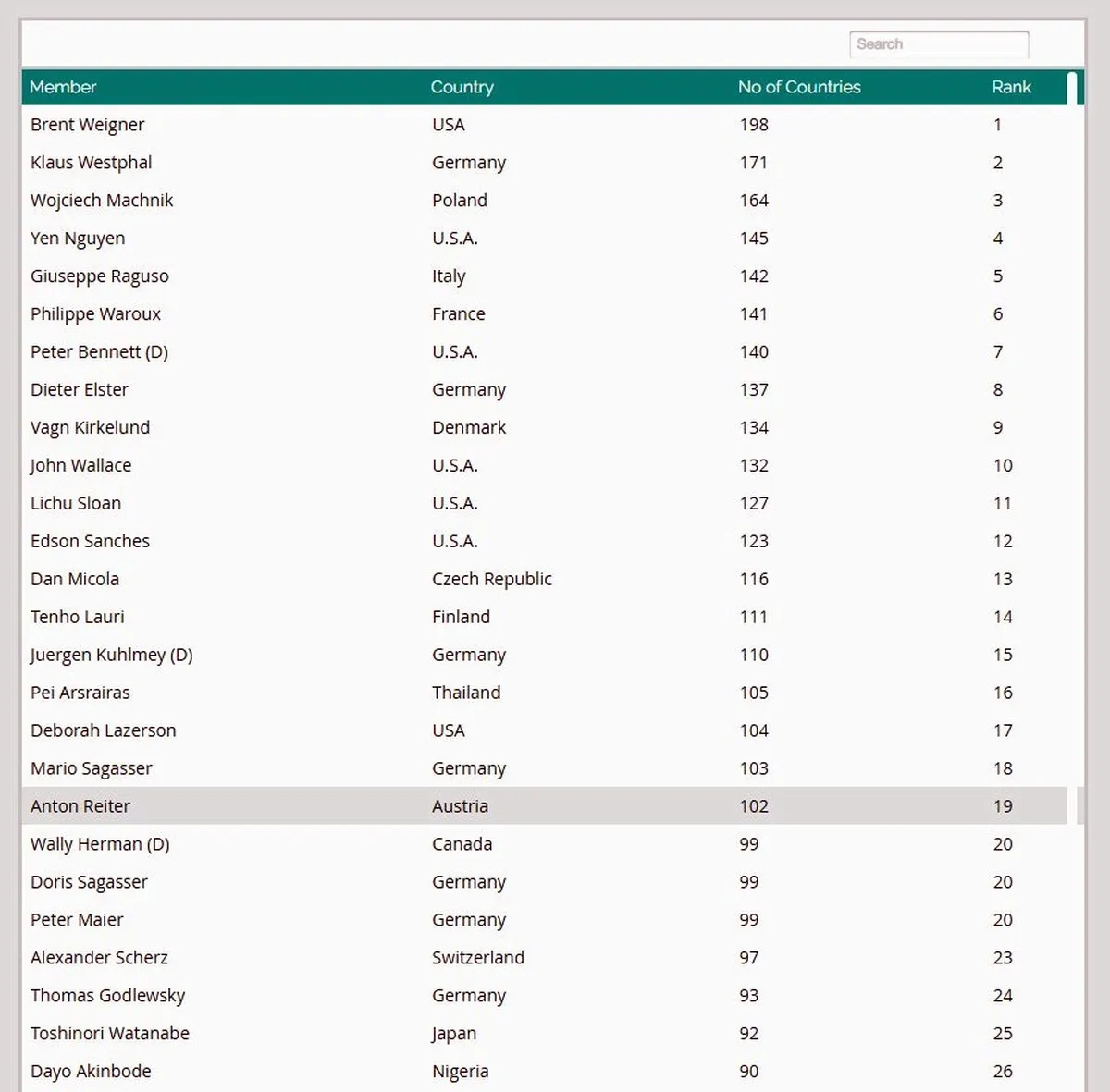Select the Yen Nguyen row
This screenshot has height=1092, width=1110.
78,239
